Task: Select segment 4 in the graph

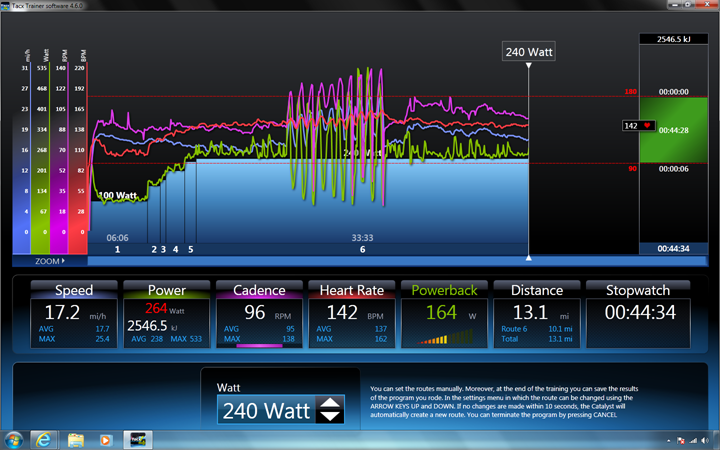Action: click(175, 249)
